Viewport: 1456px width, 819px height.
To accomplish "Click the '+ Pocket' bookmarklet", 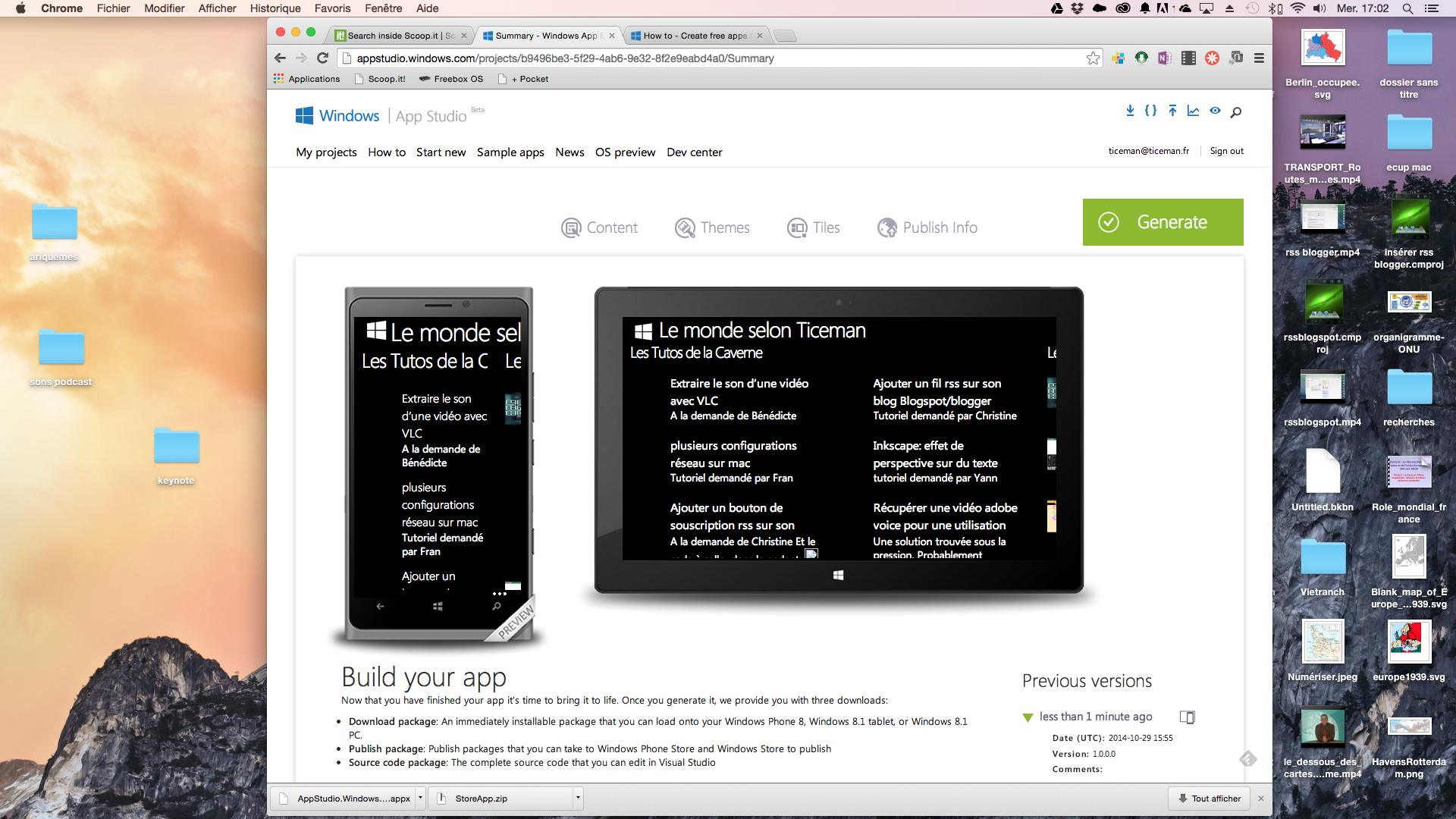I will 523,79.
